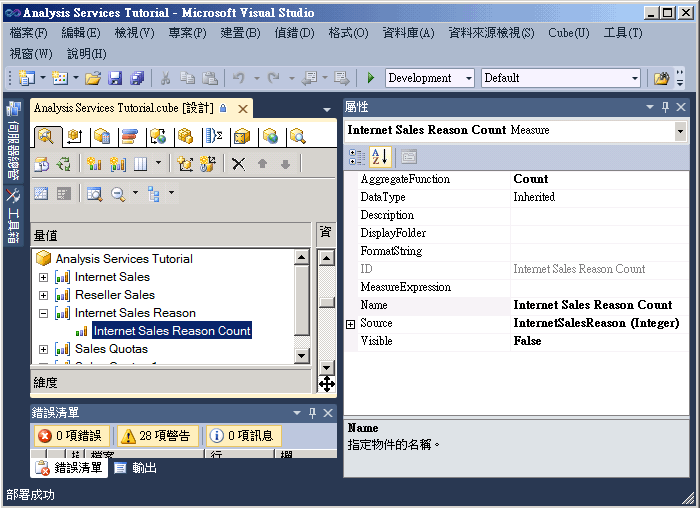The width and height of the screenshot is (700, 508).
Task: Toggle Alphabetical sort in Properties panel
Action: [380, 157]
